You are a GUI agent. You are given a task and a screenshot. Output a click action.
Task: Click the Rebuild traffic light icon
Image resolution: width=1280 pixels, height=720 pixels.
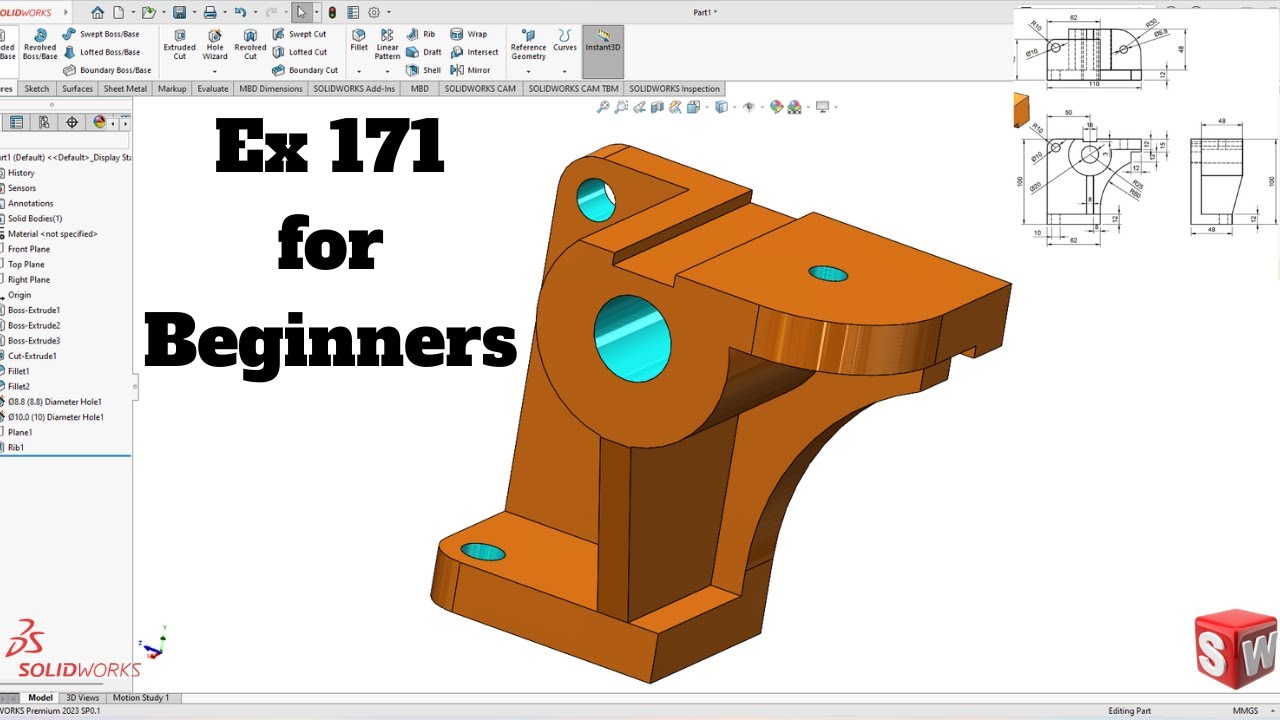pyautogui.click(x=332, y=13)
